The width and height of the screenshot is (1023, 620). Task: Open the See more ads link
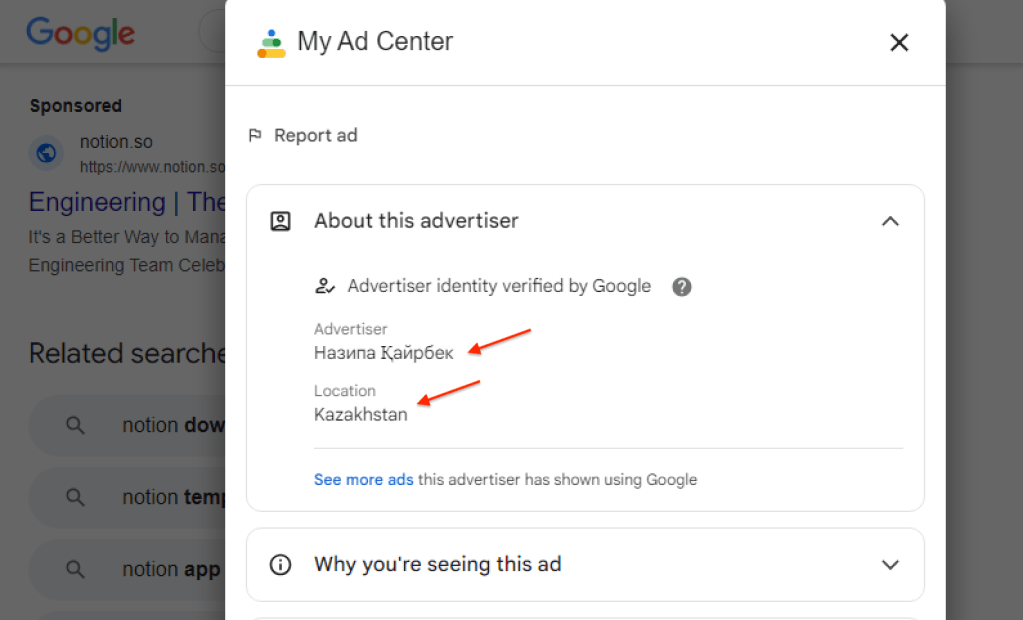363,480
